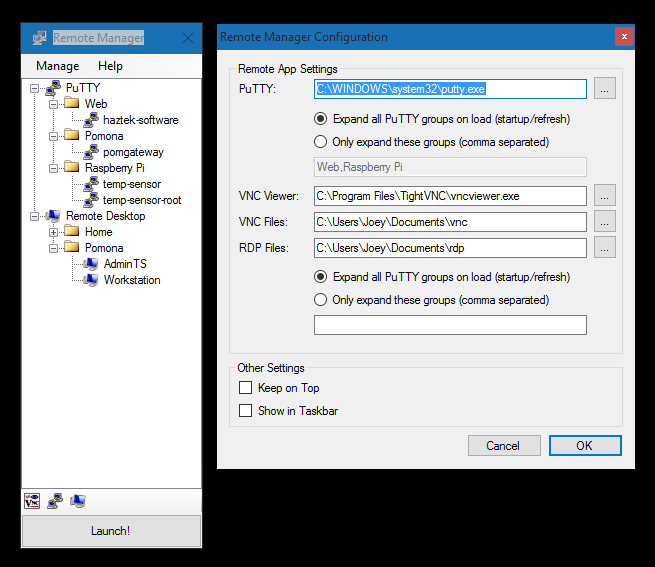Collapse the PuTTY root node
This screenshot has height=567, width=655.
tap(35, 88)
